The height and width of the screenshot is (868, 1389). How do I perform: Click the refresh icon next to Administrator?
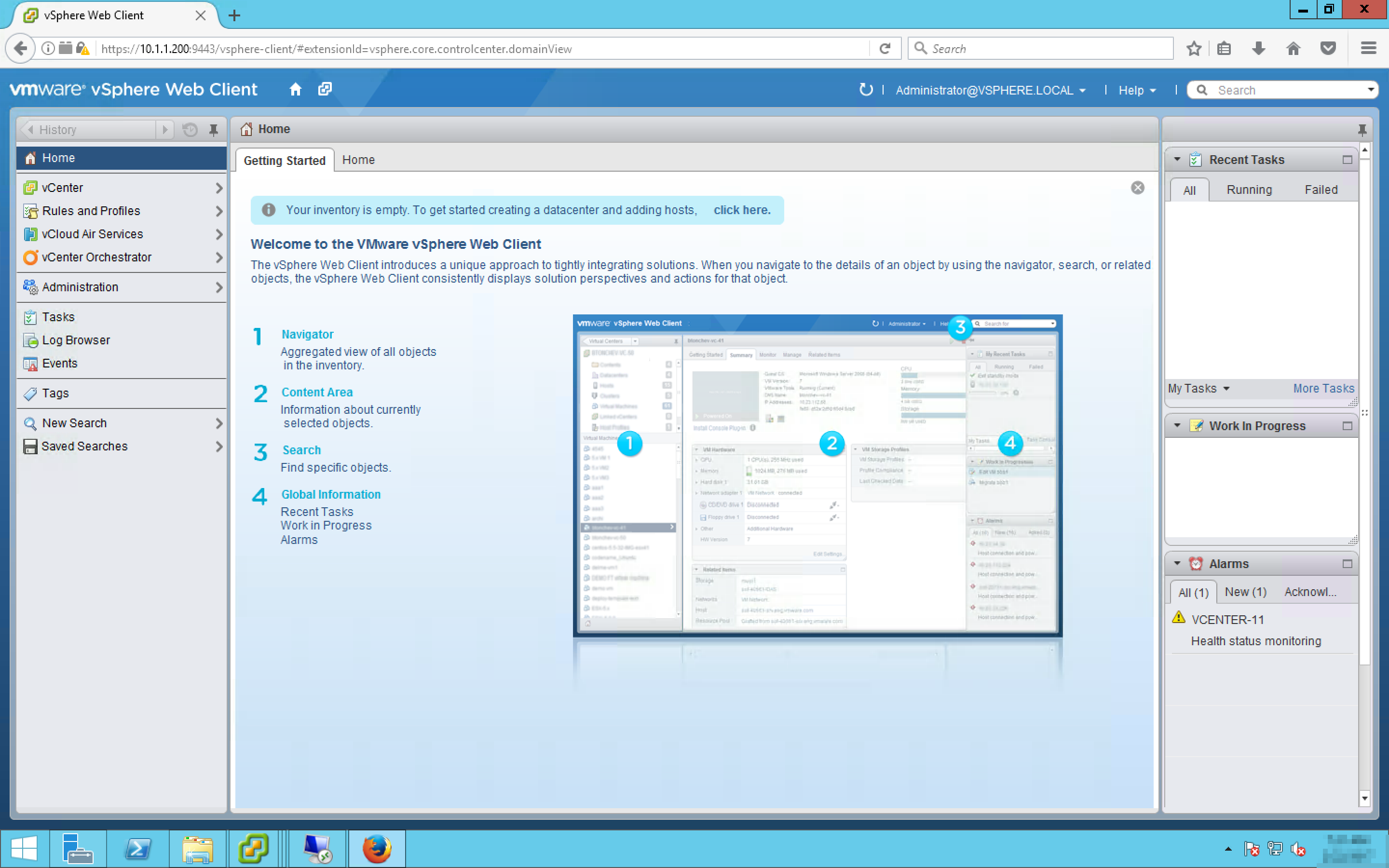tap(866, 90)
